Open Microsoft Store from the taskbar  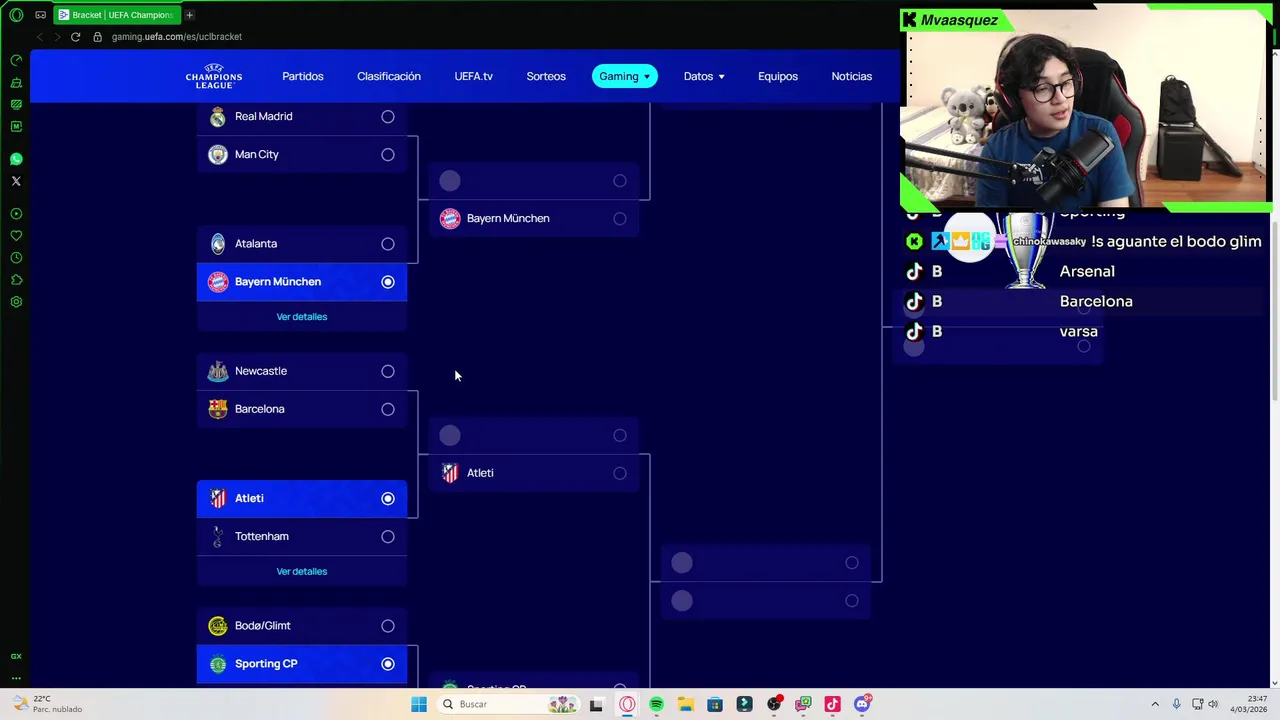(715, 704)
